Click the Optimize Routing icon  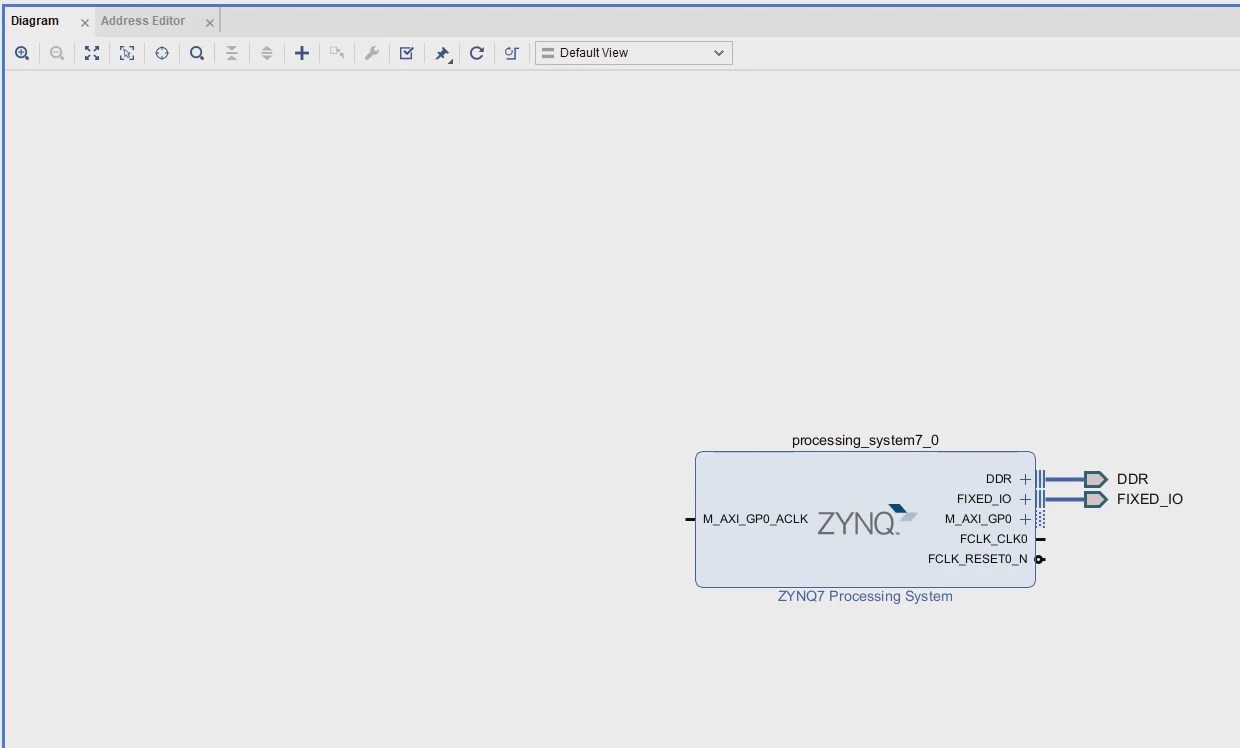pyautogui.click(x=512, y=53)
